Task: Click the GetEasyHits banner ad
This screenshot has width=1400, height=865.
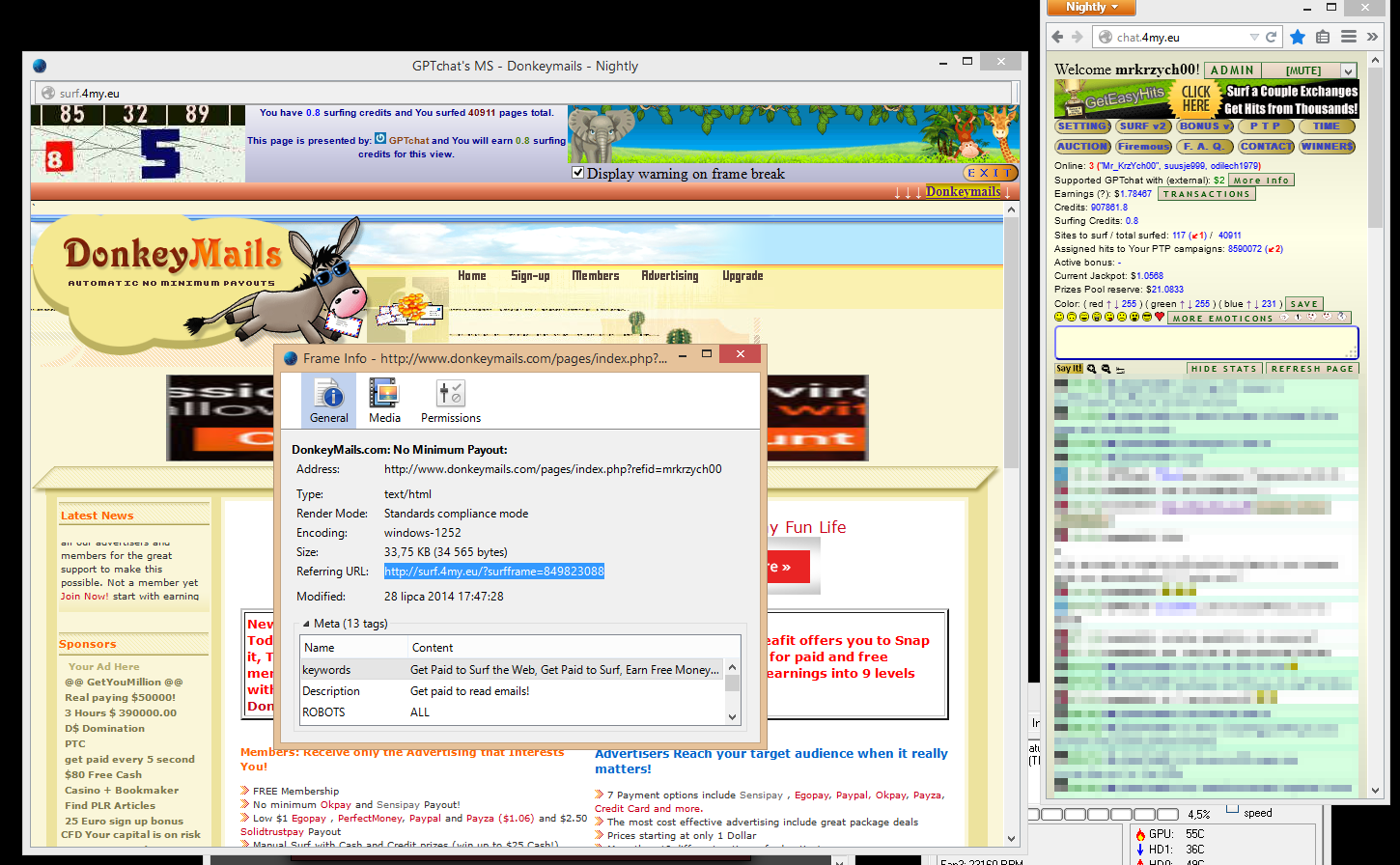Action: click(x=1206, y=98)
